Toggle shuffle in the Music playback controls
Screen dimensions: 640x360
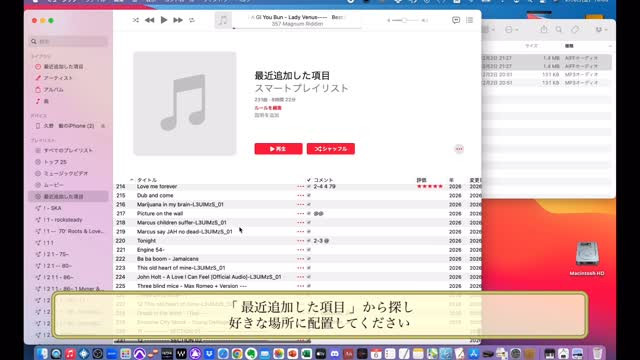point(136,20)
